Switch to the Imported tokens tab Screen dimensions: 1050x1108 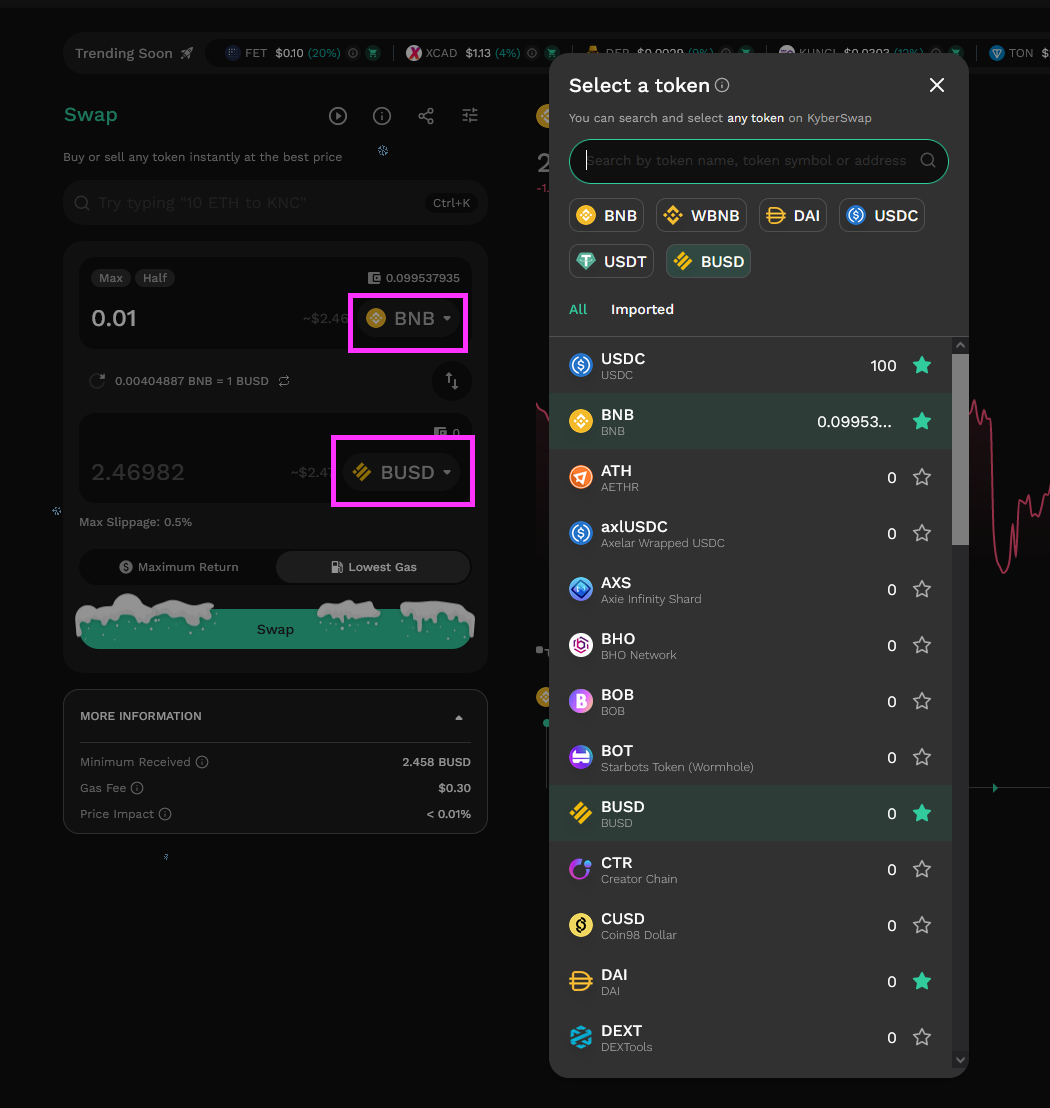point(642,310)
